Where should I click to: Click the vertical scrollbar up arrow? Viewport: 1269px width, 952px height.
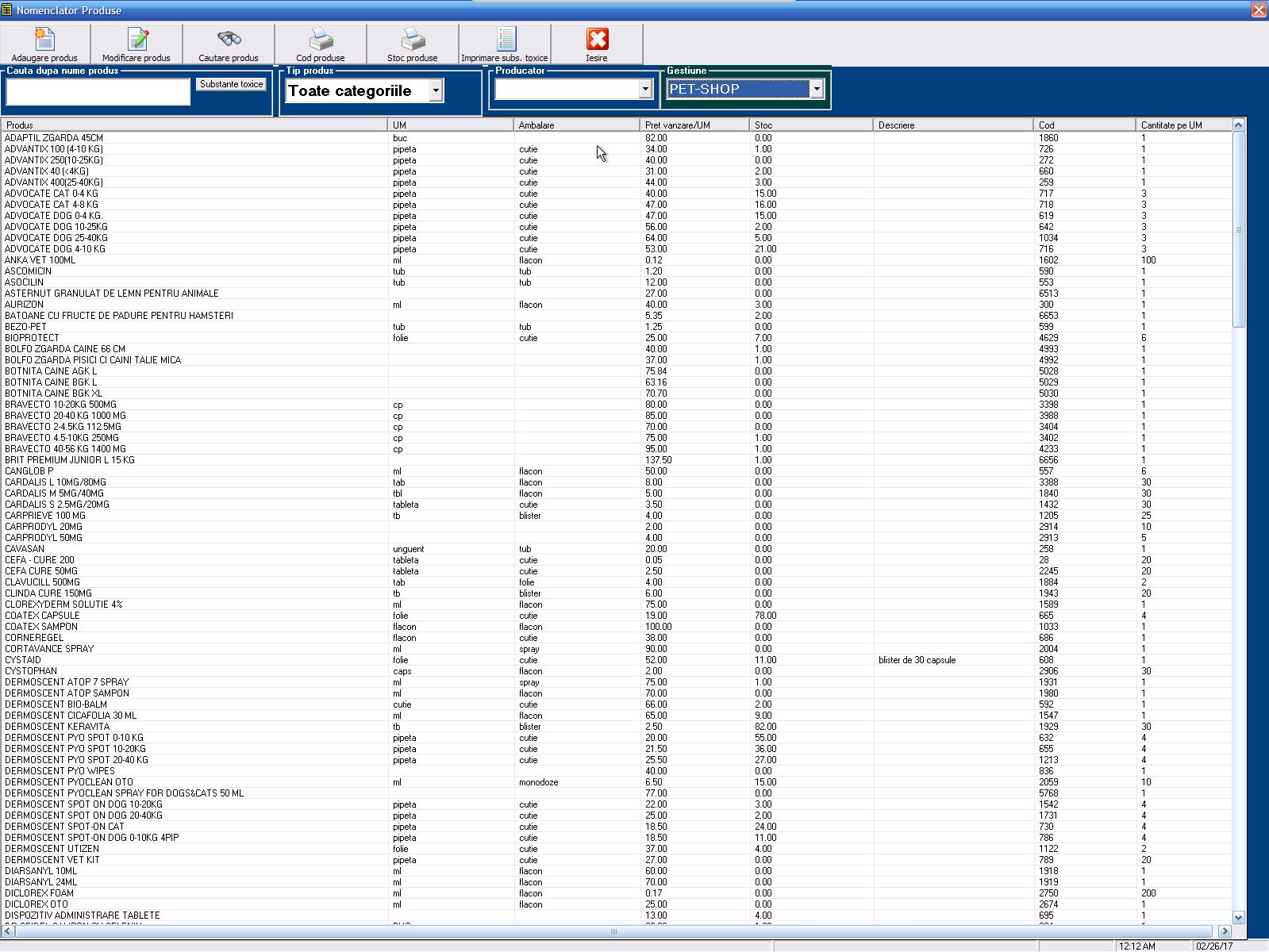1239,125
